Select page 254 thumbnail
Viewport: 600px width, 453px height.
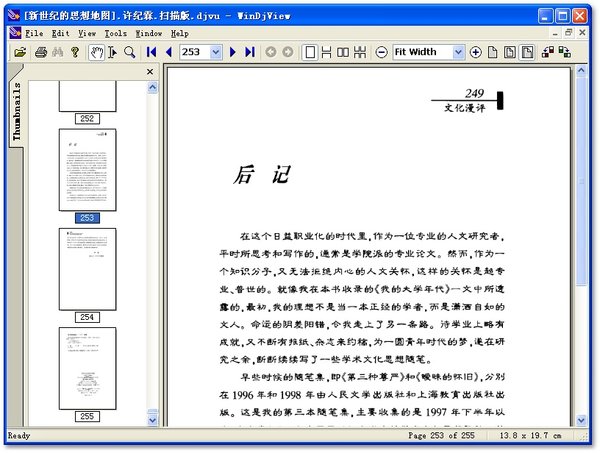87,269
